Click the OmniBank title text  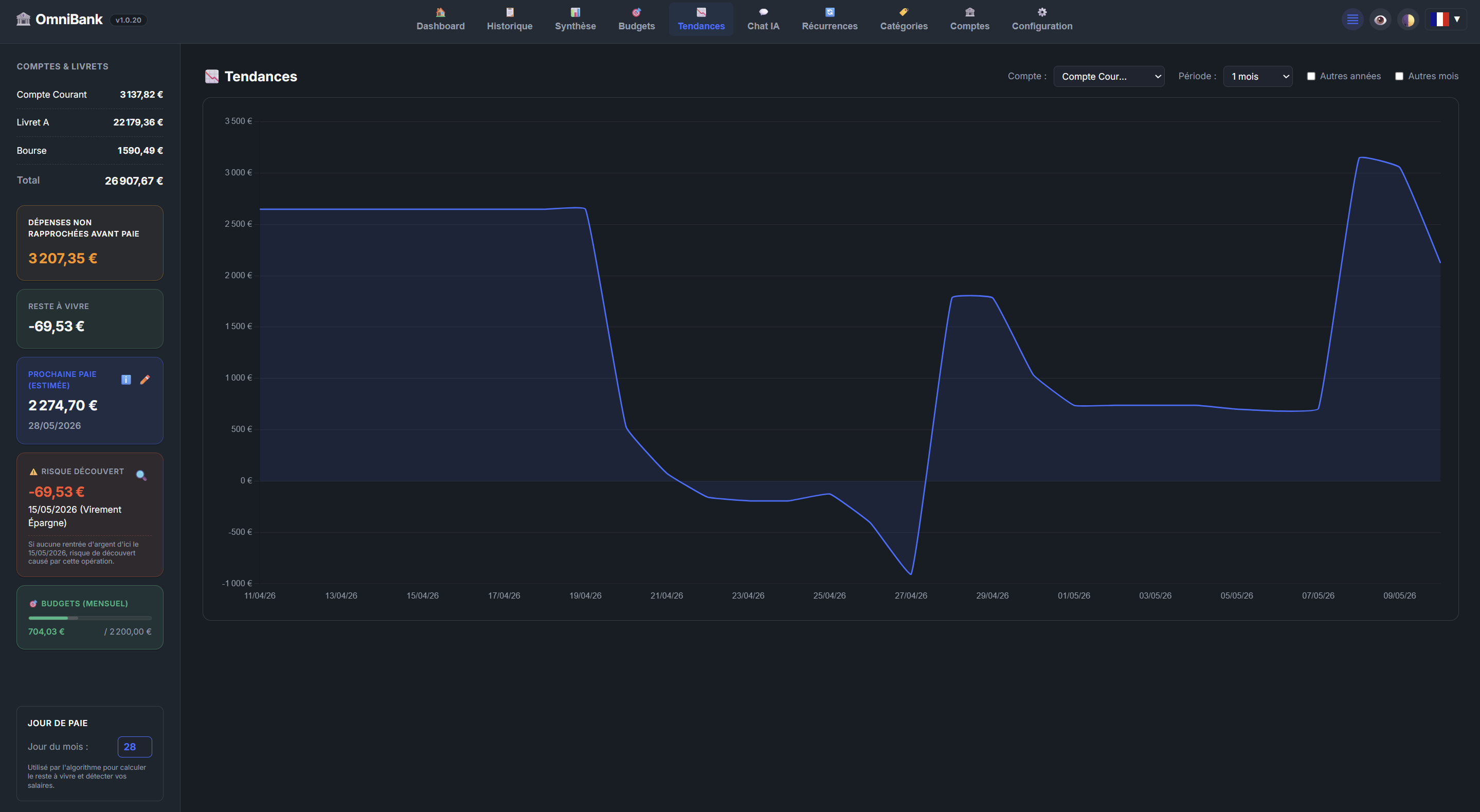pos(69,20)
